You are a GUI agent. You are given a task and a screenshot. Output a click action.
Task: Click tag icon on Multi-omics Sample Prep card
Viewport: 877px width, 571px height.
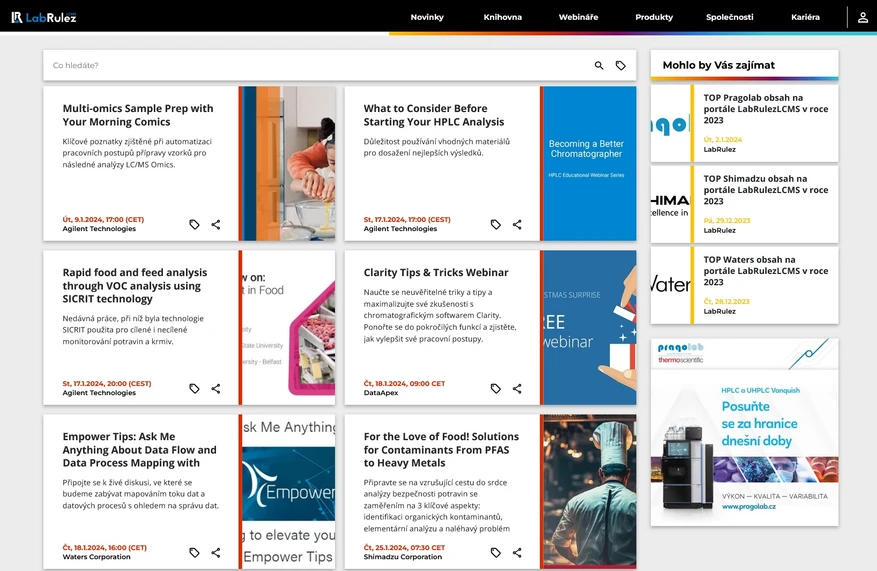(194, 224)
